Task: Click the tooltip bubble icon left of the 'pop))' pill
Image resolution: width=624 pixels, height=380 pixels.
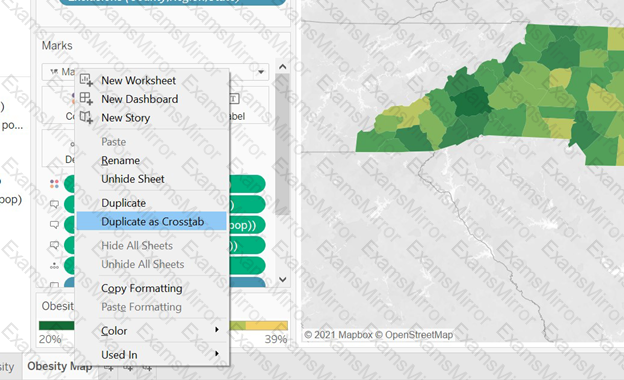Action: (54, 225)
